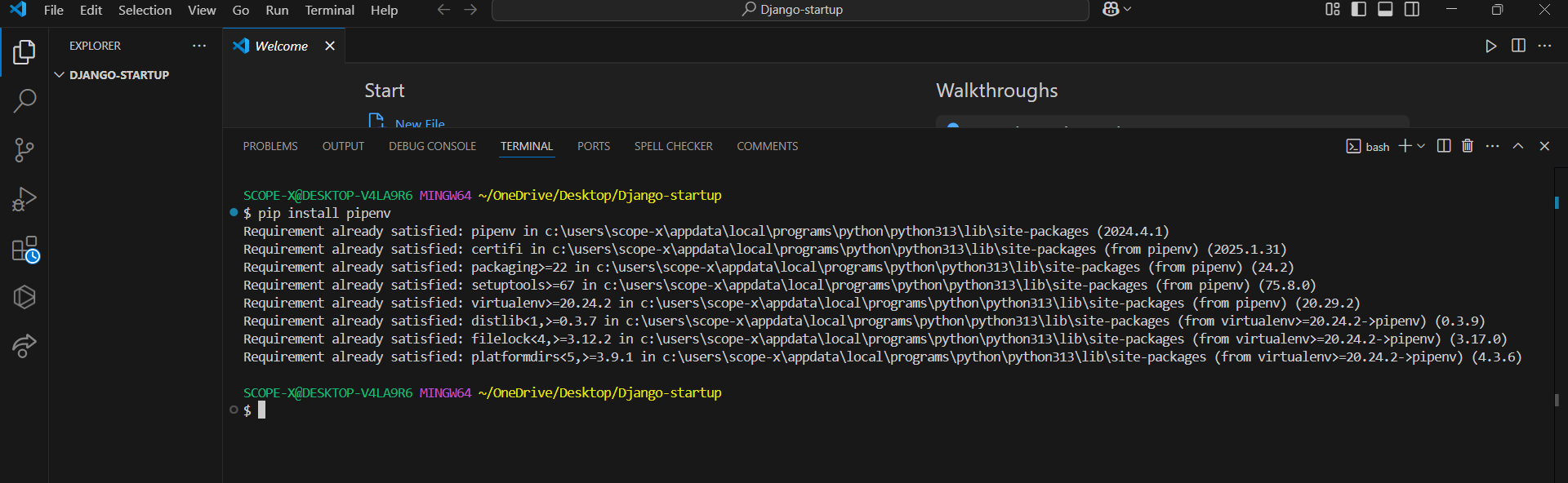
Task: Click the Django-startup command center search box
Action: 791,10
